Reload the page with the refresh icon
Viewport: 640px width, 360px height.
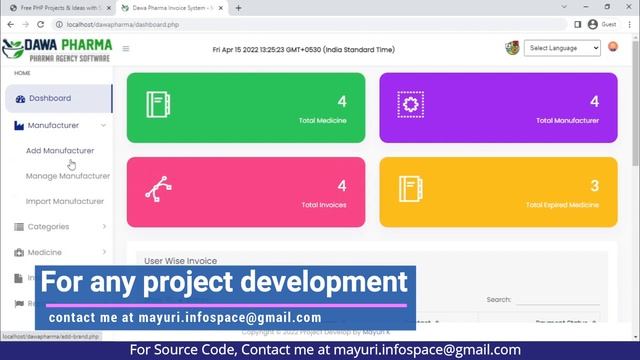click(40, 24)
